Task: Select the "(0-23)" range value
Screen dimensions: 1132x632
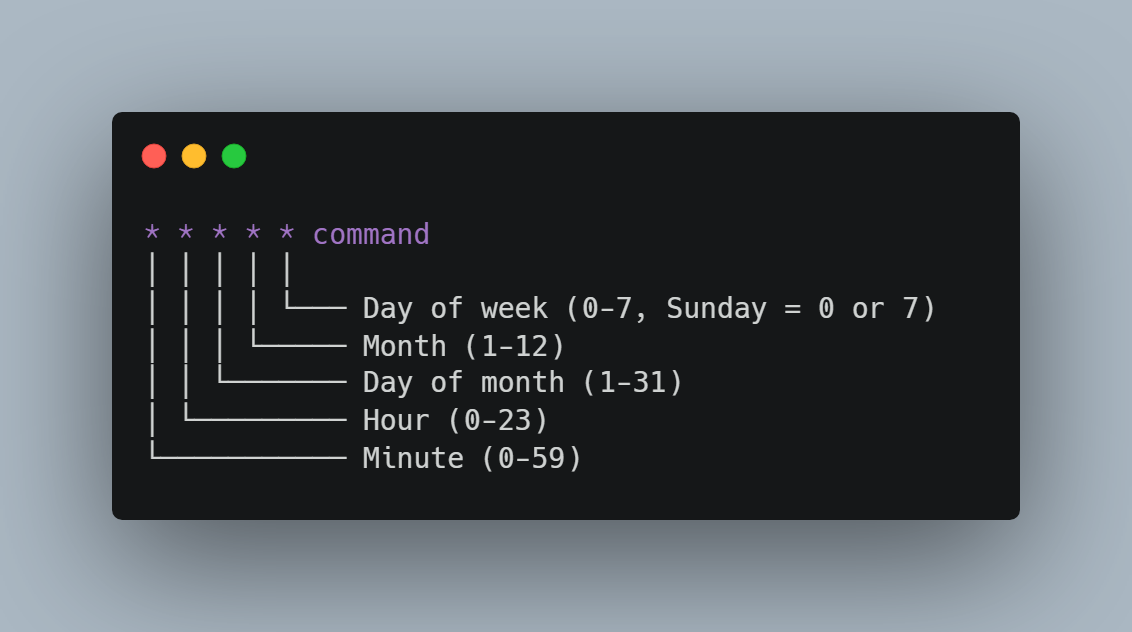Action: pyautogui.click(x=498, y=420)
